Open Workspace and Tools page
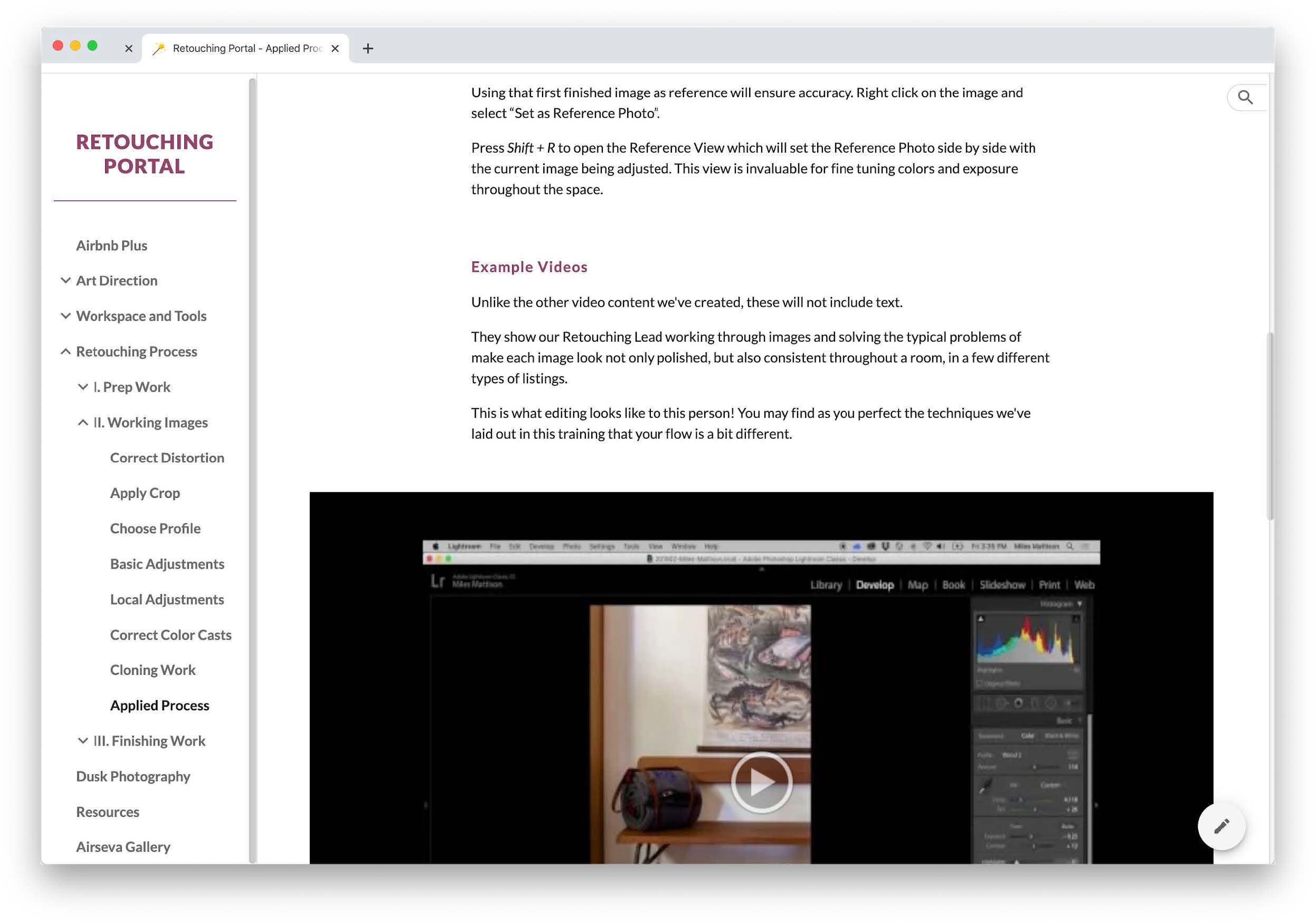 141,316
